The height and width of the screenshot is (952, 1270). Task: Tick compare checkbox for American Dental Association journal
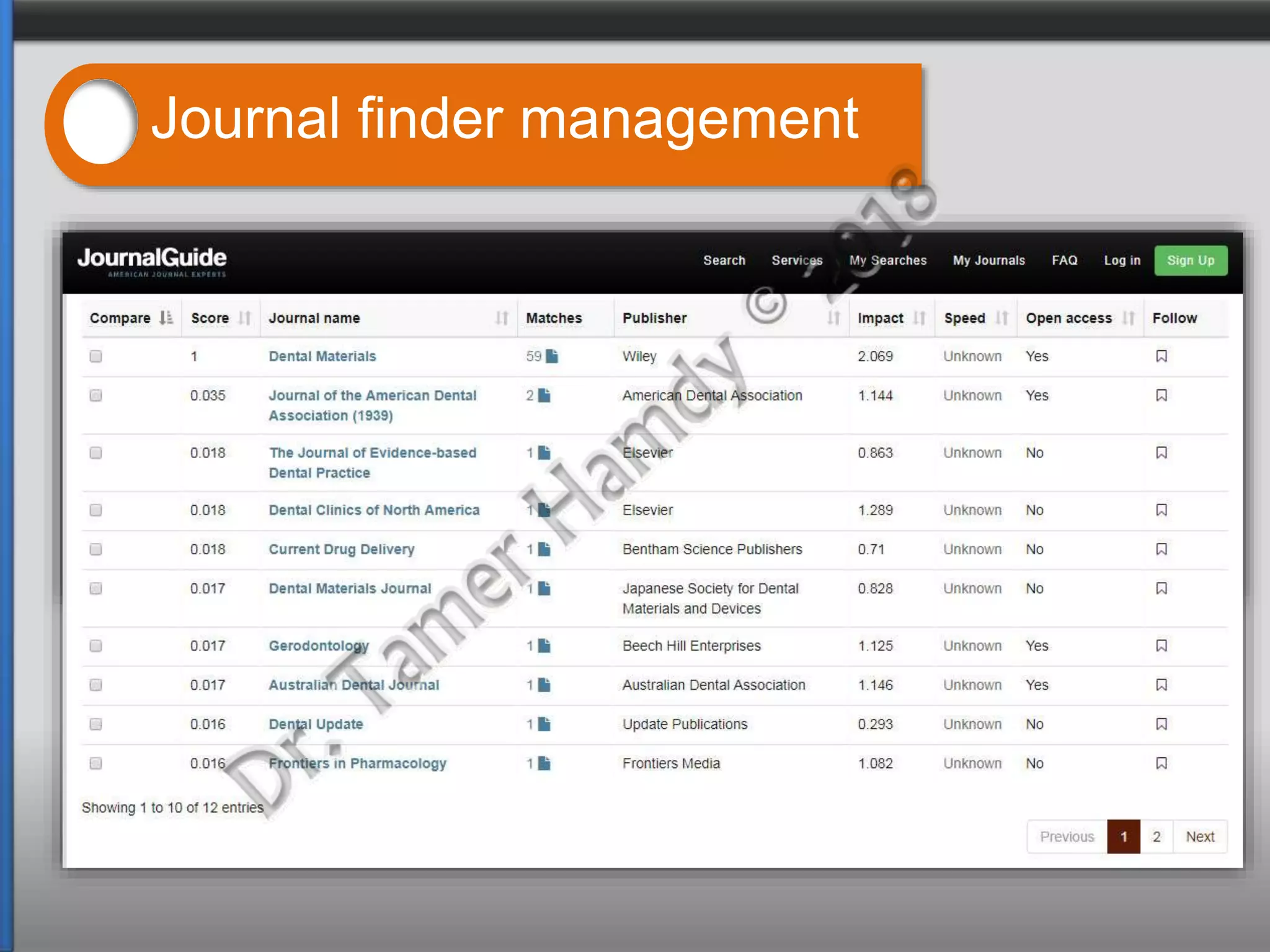coord(95,395)
